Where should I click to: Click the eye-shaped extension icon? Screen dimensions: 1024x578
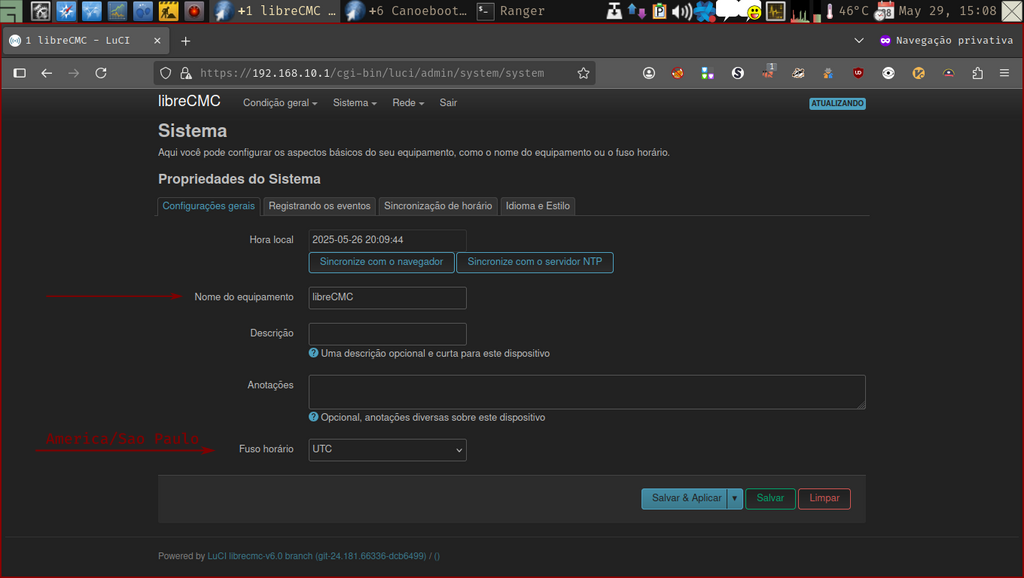click(889, 72)
